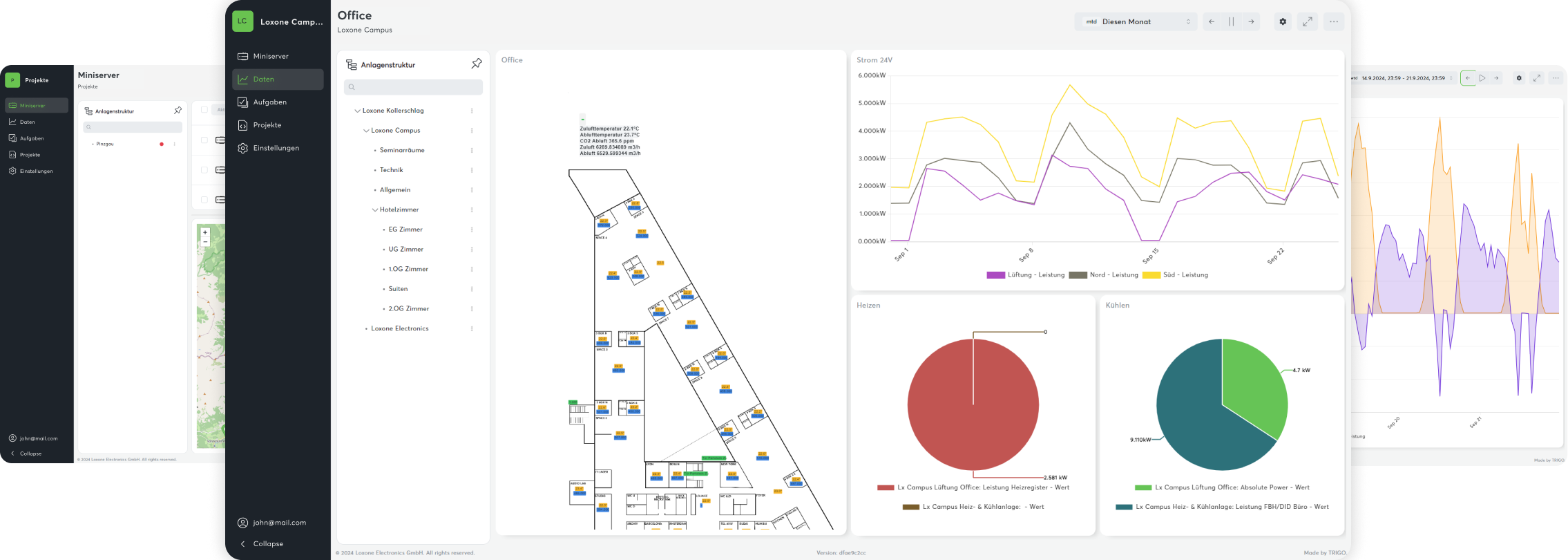Open options menu for Loxone Electronics row

pyautogui.click(x=472, y=328)
